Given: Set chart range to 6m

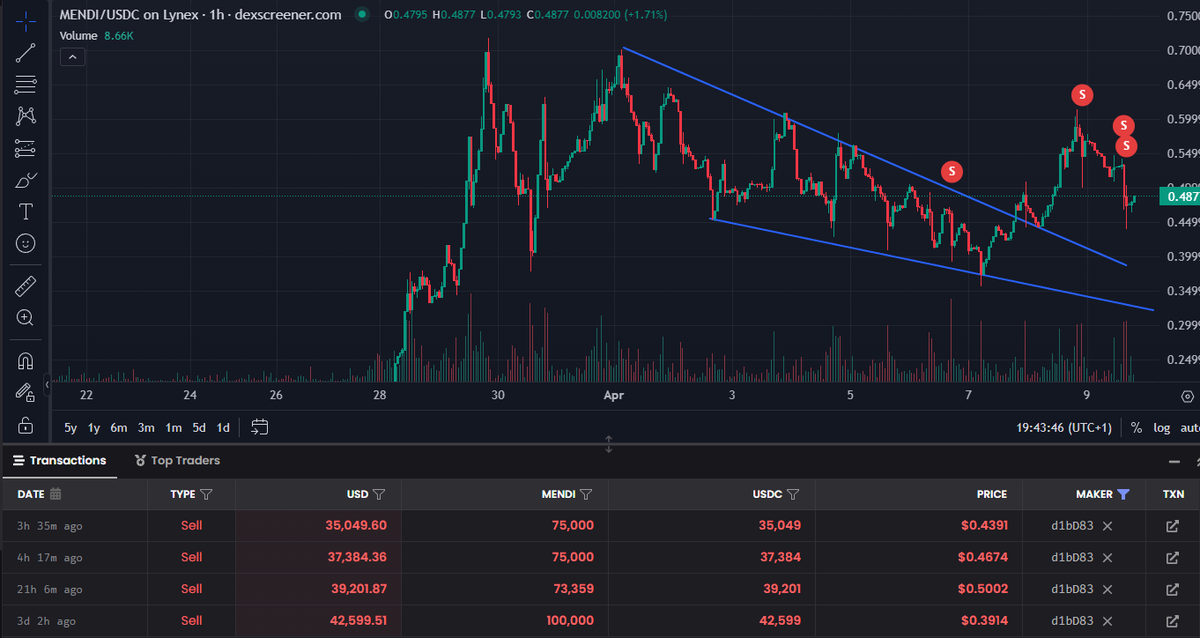Looking at the screenshot, I should [x=119, y=428].
